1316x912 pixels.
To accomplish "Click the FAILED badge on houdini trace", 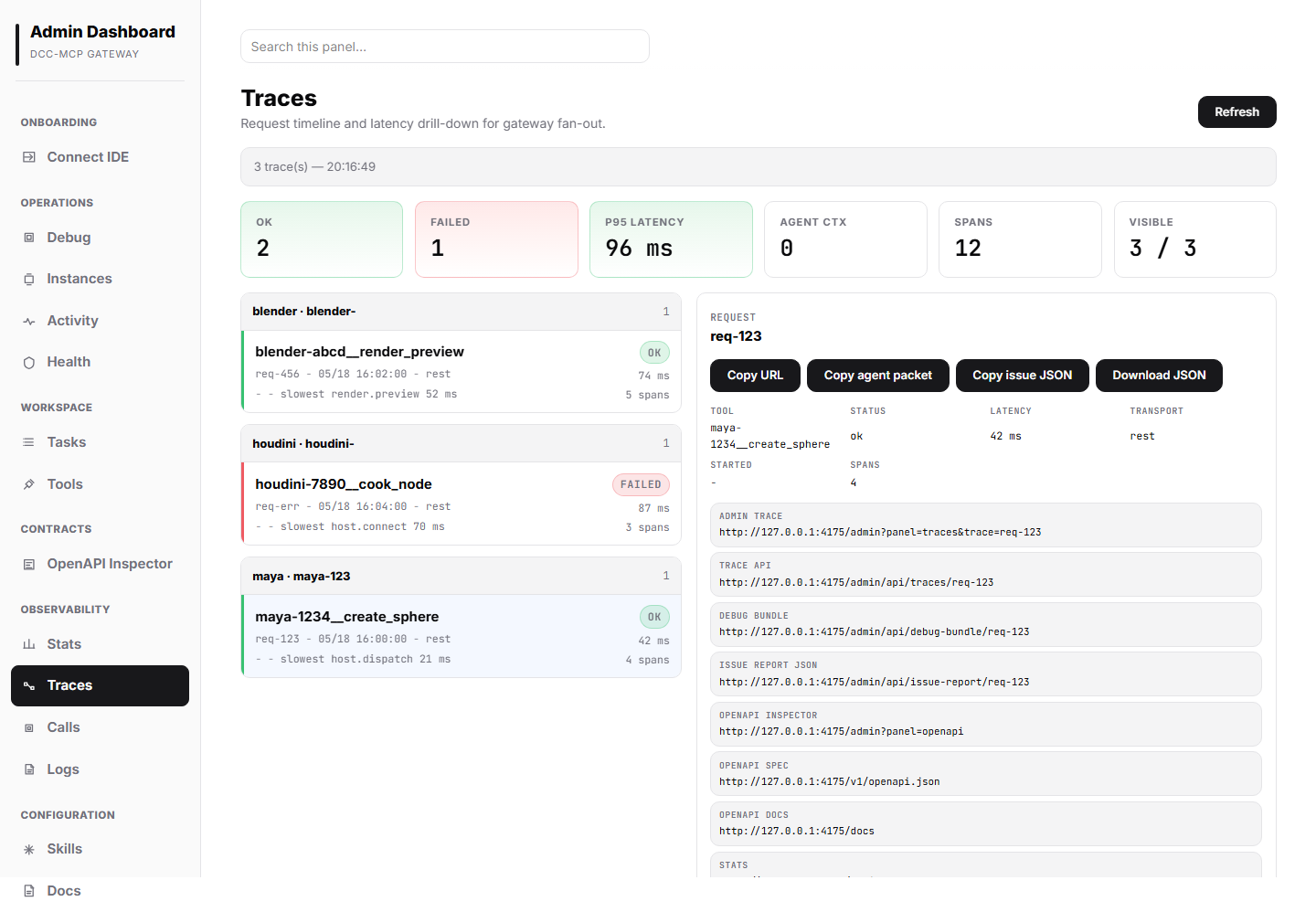I will click(641, 484).
